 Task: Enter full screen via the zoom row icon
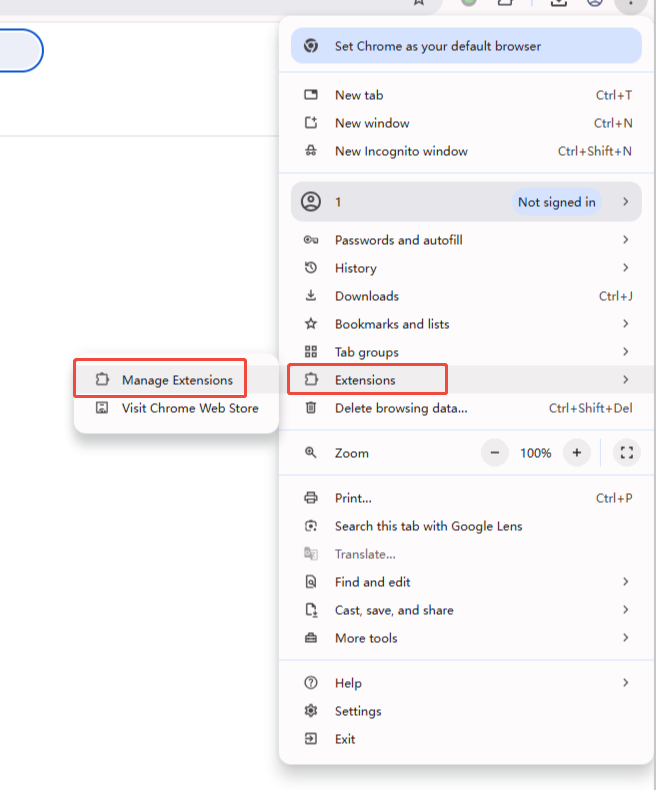pos(626,452)
